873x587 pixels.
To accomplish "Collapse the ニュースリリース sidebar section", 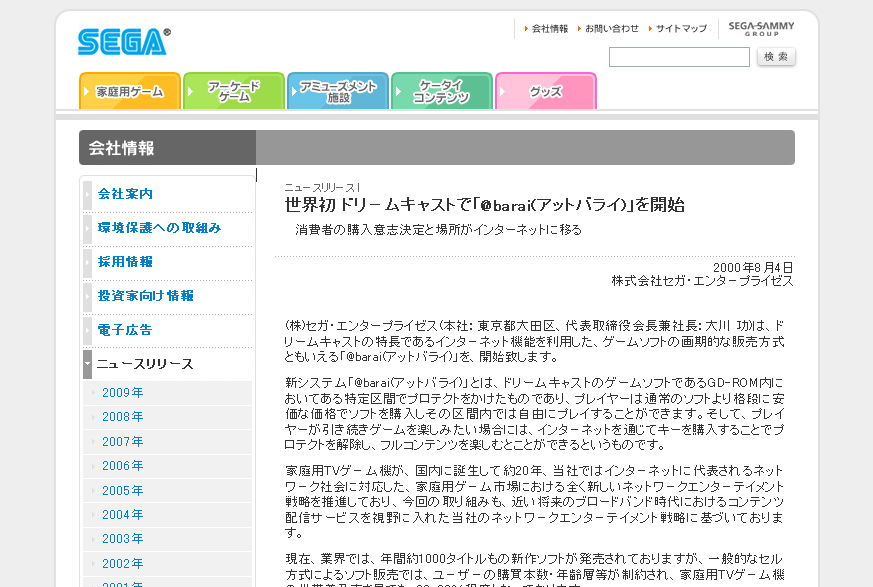I will point(145,364).
